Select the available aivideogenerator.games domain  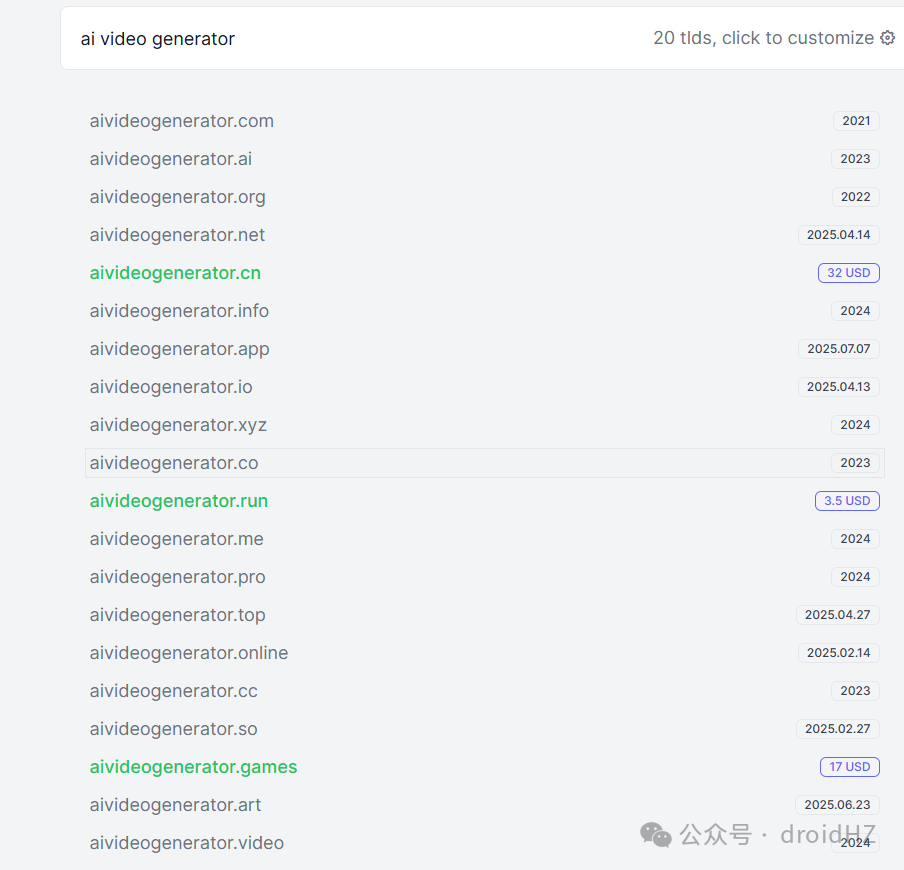coord(193,767)
